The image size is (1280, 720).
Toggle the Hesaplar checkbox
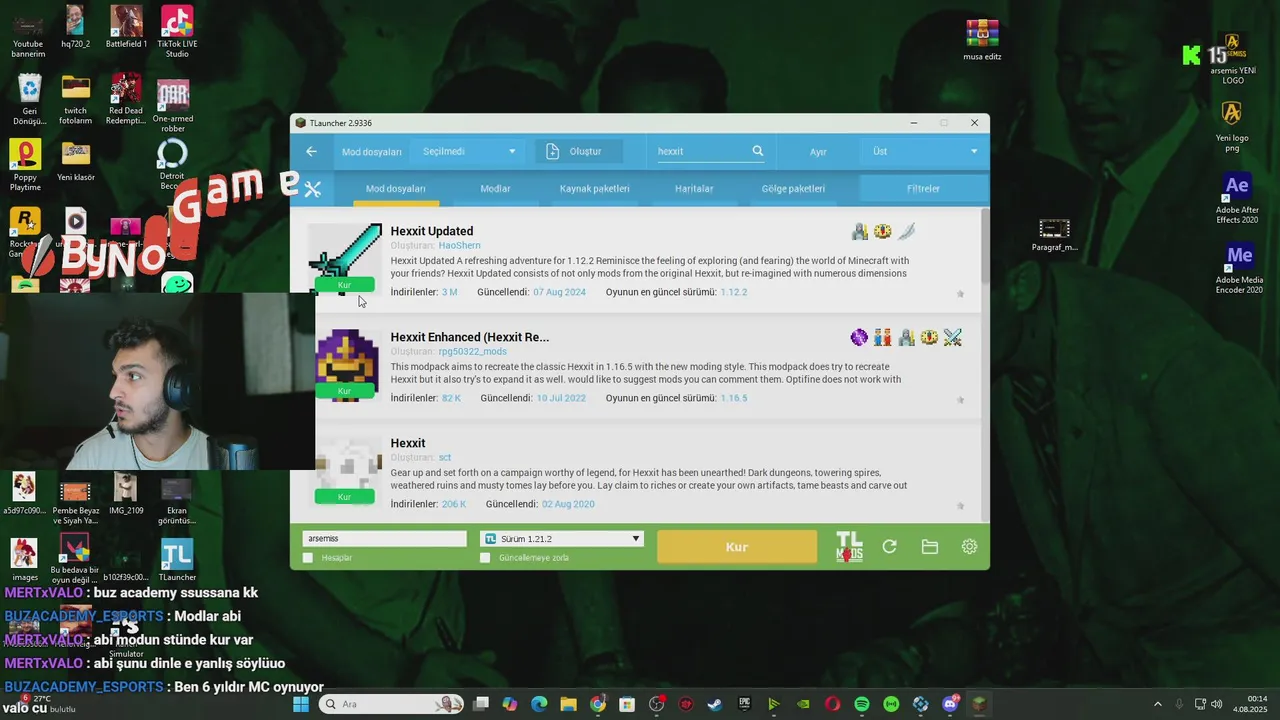(308, 558)
